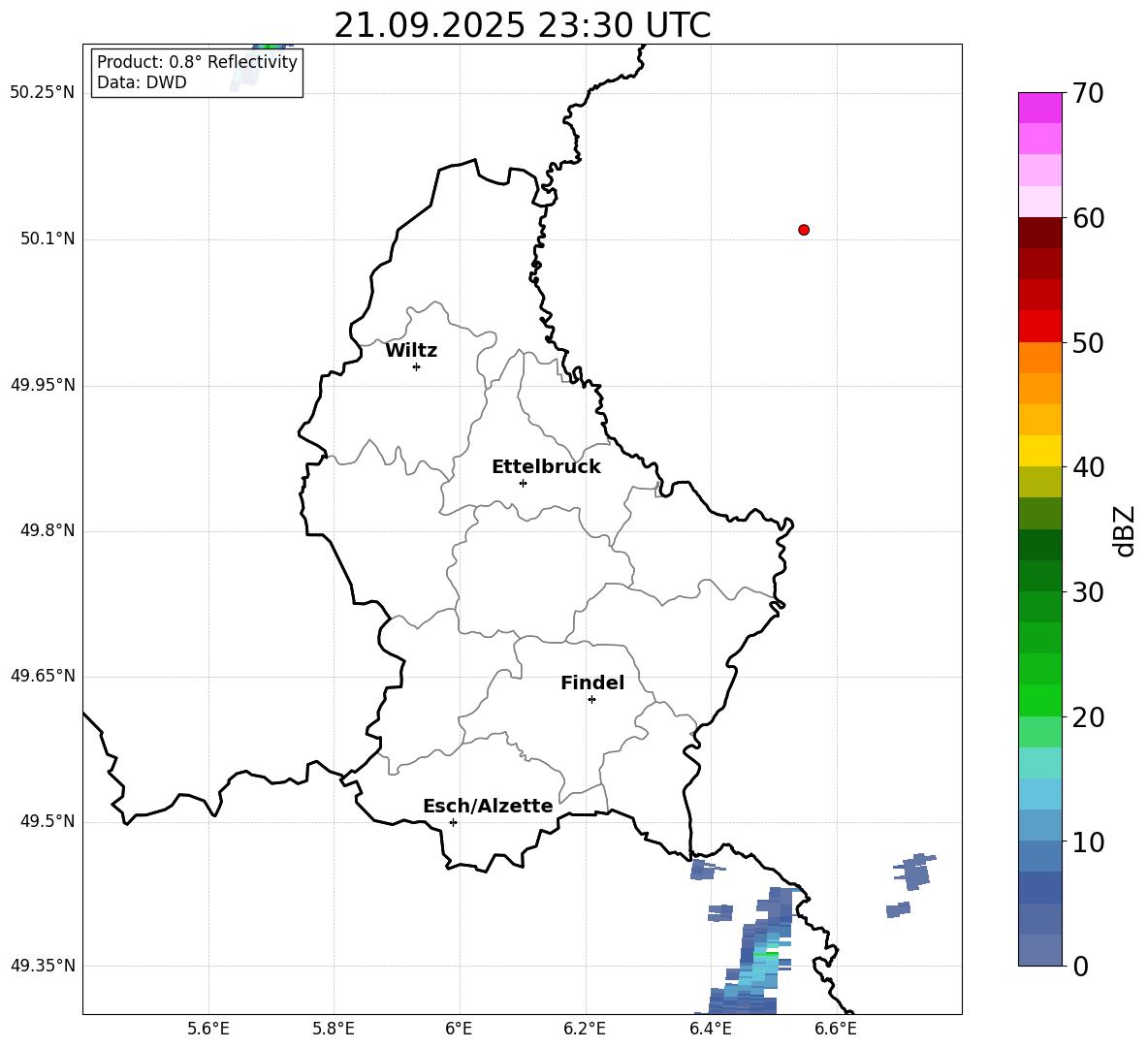Click the 'dBZ' colorbar label
This screenshot has width=1148, height=1048.
click(x=1124, y=530)
